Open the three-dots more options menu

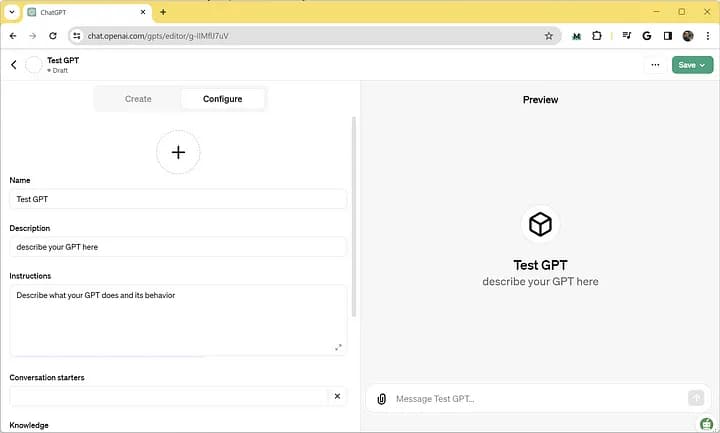point(655,65)
